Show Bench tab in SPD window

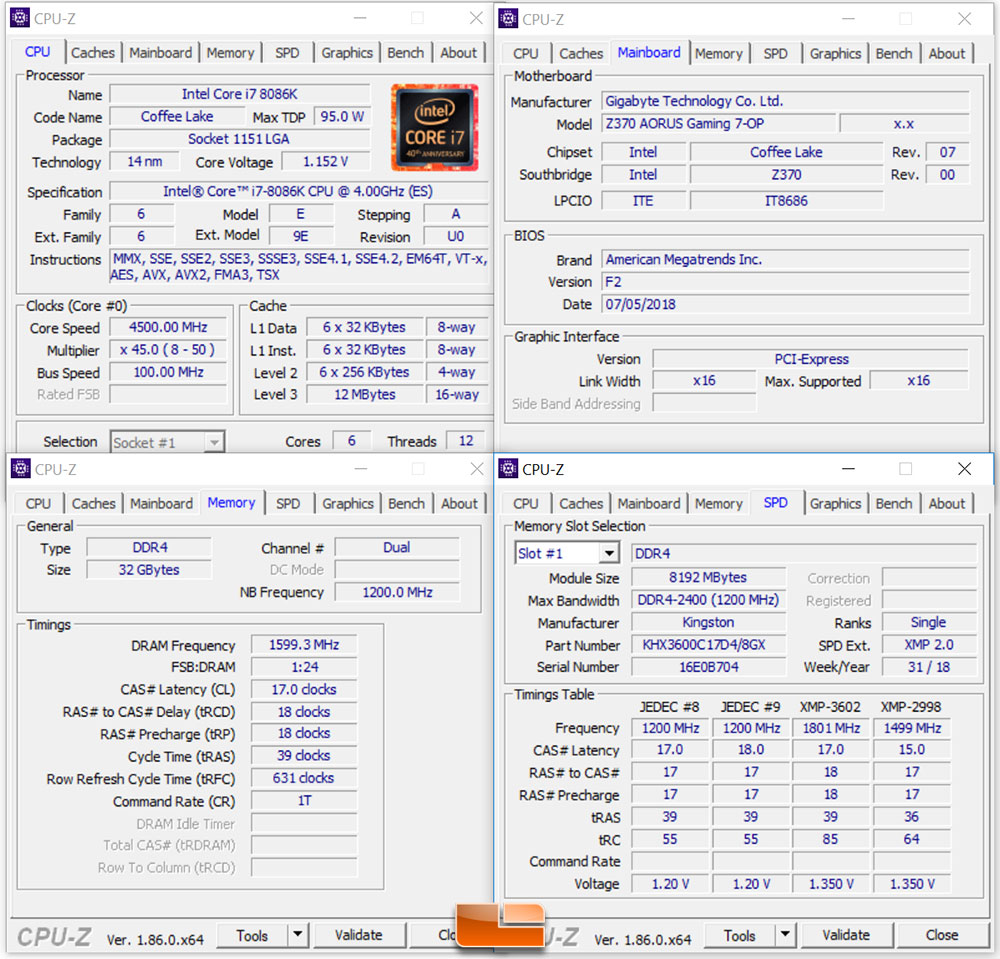(893, 504)
